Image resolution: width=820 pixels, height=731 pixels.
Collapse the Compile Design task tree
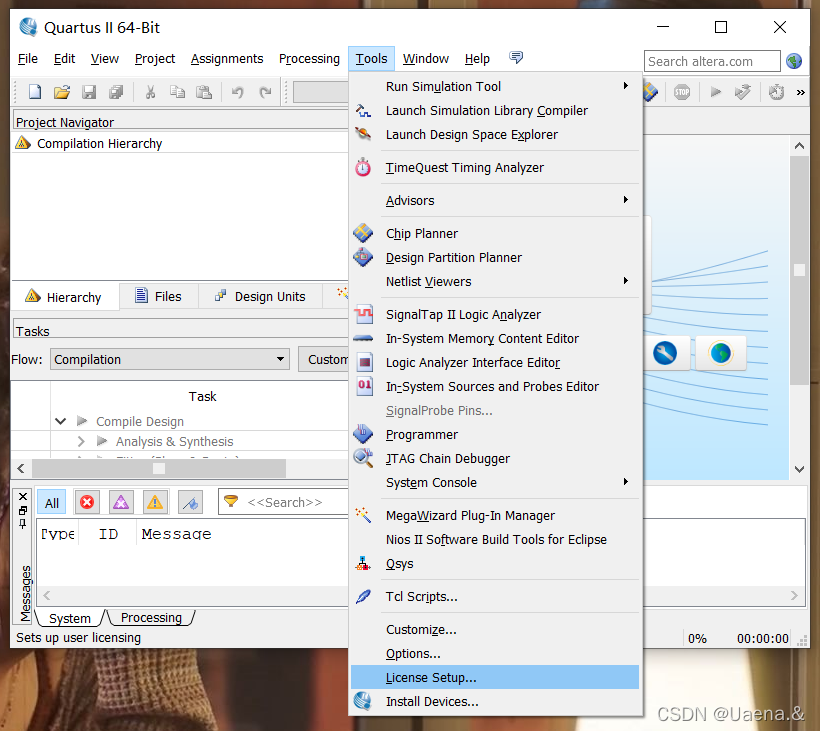pos(61,421)
